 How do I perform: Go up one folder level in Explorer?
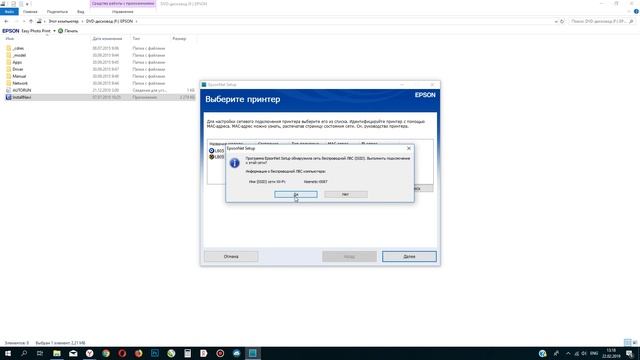(31, 21)
